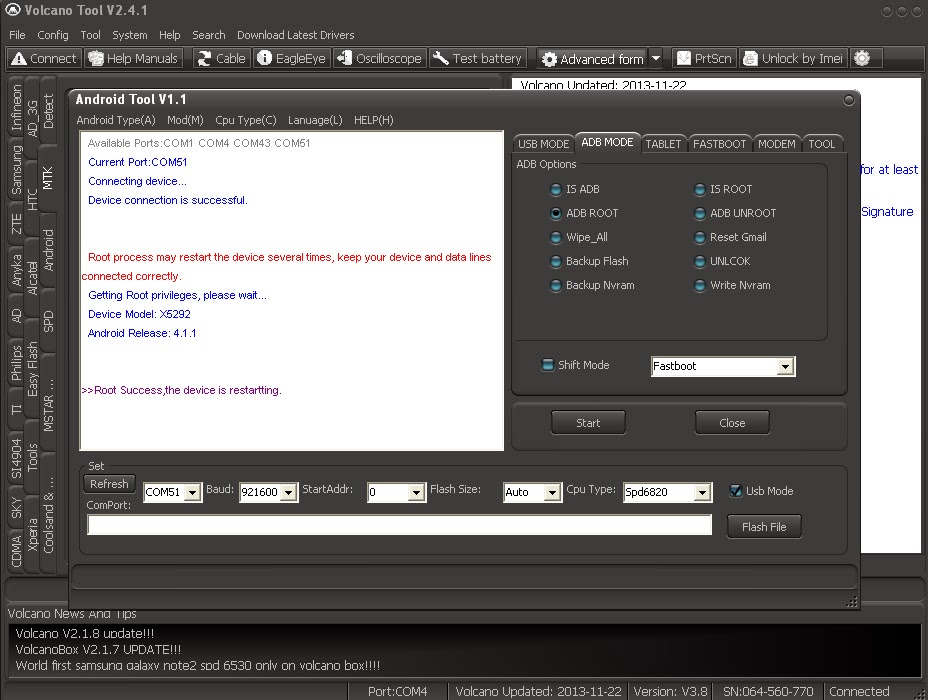The height and width of the screenshot is (700, 928).
Task: Select the Samsung vertical side tab
Action: 16,170
